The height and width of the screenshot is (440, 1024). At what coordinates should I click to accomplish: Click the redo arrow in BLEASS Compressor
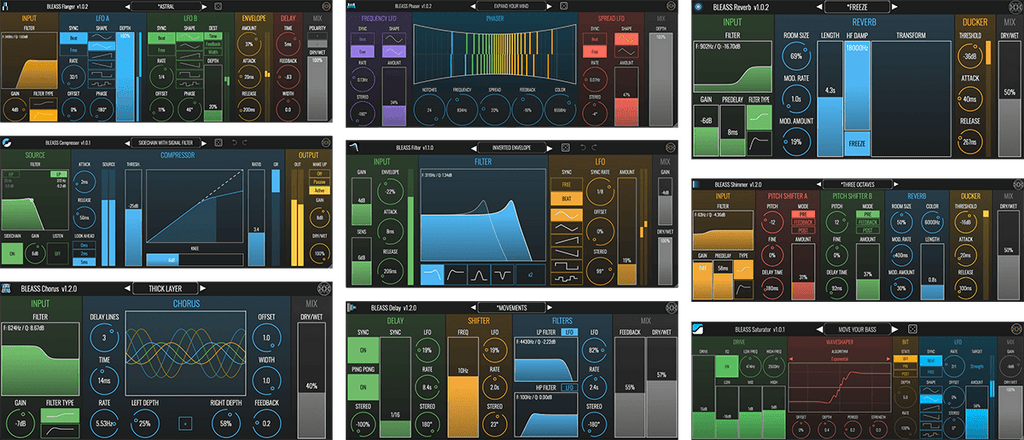pyautogui.click(x=244, y=143)
